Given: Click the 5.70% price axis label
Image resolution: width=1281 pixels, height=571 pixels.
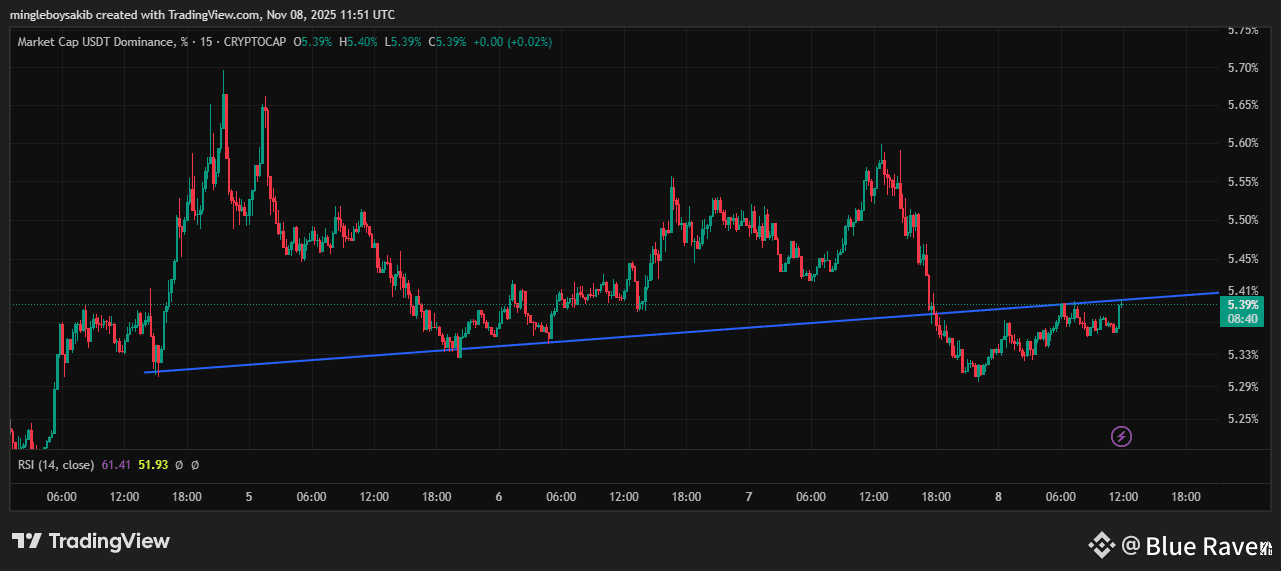Looking at the screenshot, I should pos(1242,68).
